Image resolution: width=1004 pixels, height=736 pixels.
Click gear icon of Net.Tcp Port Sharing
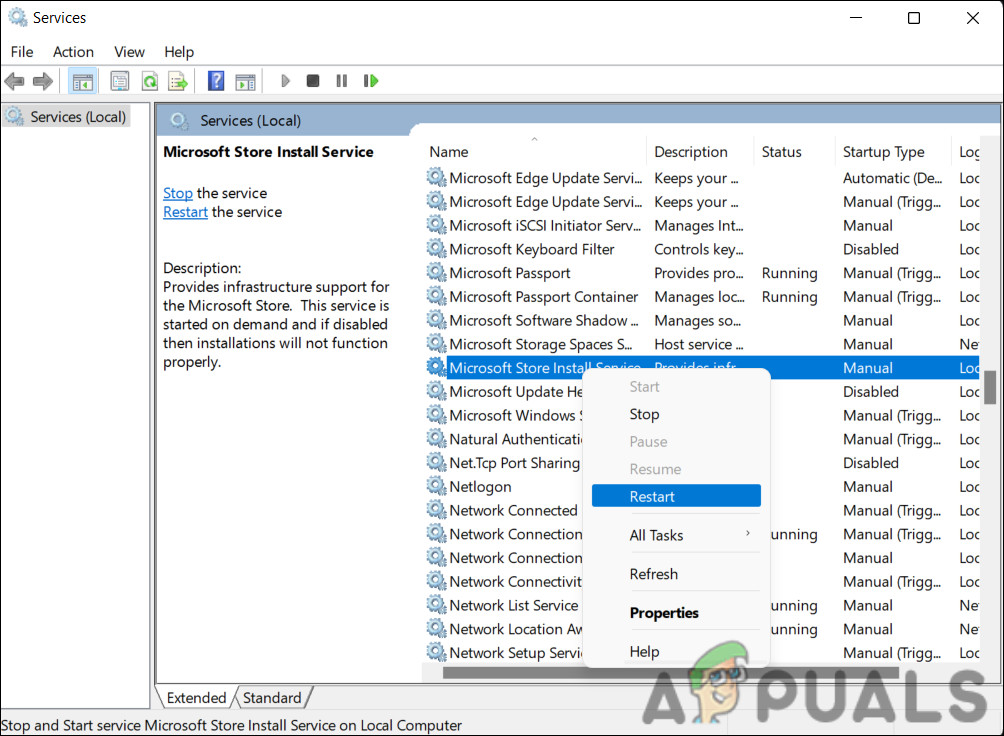coord(437,463)
